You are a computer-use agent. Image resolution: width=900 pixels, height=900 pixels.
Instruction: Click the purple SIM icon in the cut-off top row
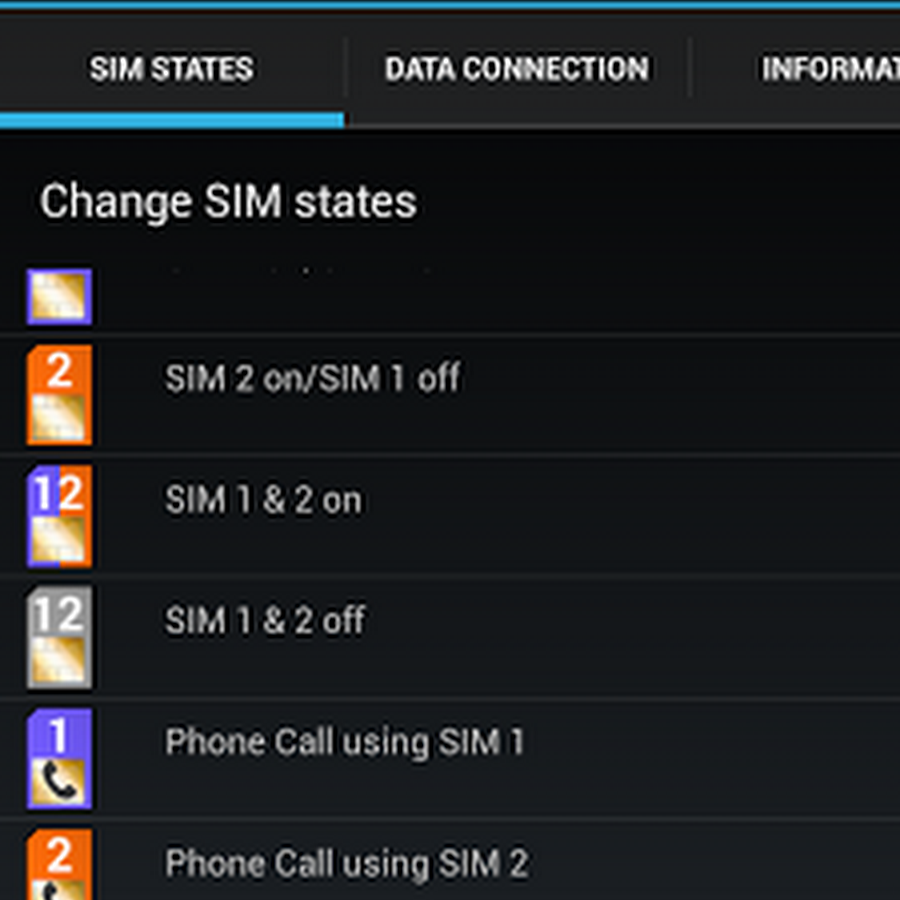click(x=59, y=297)
